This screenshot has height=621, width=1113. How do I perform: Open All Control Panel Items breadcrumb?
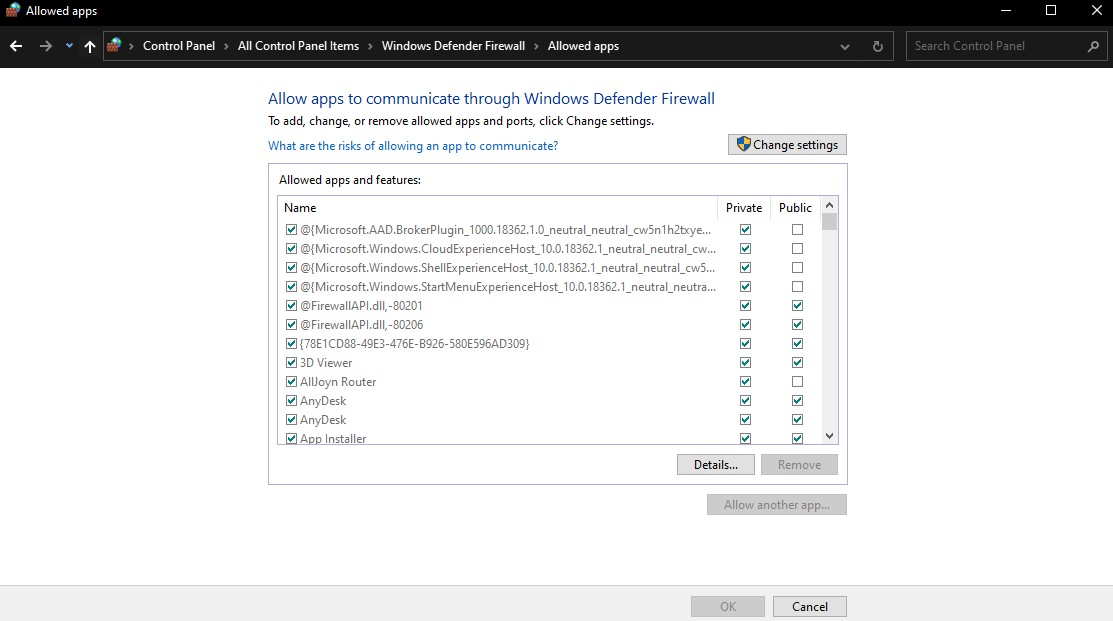click(298, 46)
